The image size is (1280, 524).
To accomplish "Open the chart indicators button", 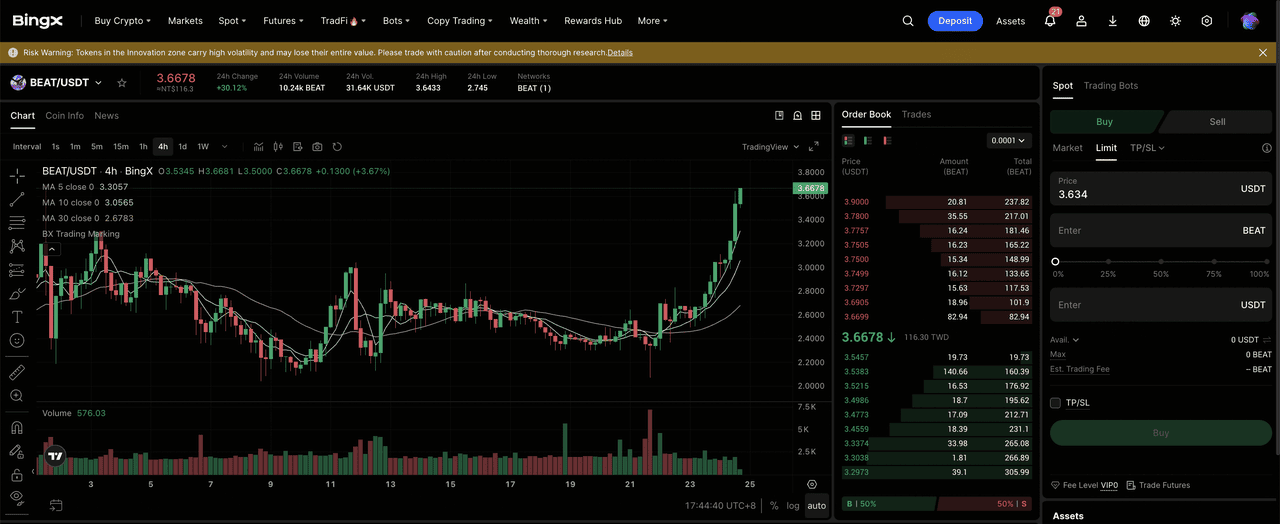I will point(258,147).
